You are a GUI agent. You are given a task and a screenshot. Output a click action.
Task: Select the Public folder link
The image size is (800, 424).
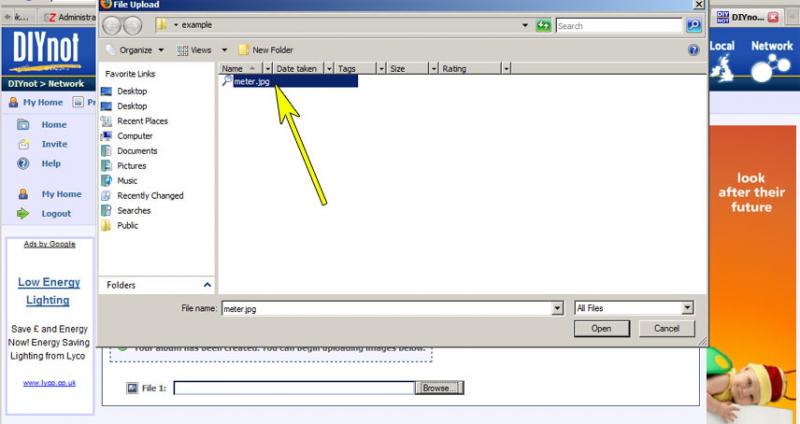128,226
